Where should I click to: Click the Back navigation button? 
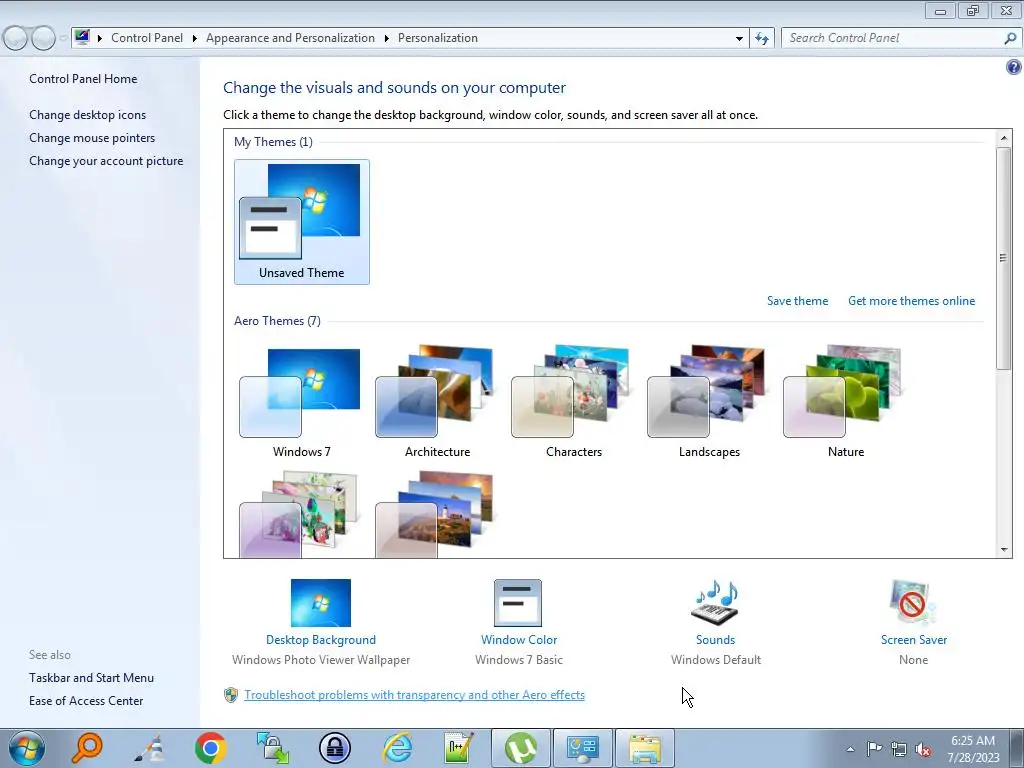click(x=15, y=39)
